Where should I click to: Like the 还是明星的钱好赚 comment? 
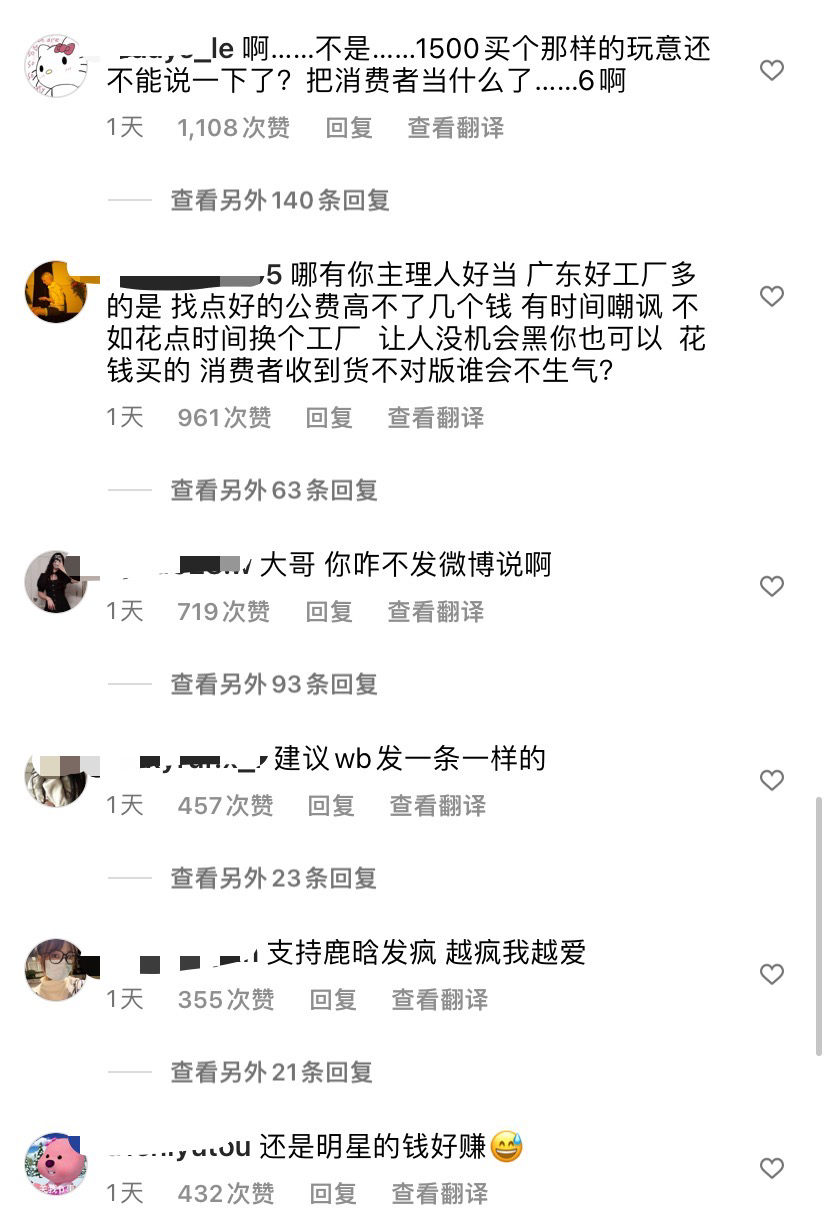(771, 1168)
